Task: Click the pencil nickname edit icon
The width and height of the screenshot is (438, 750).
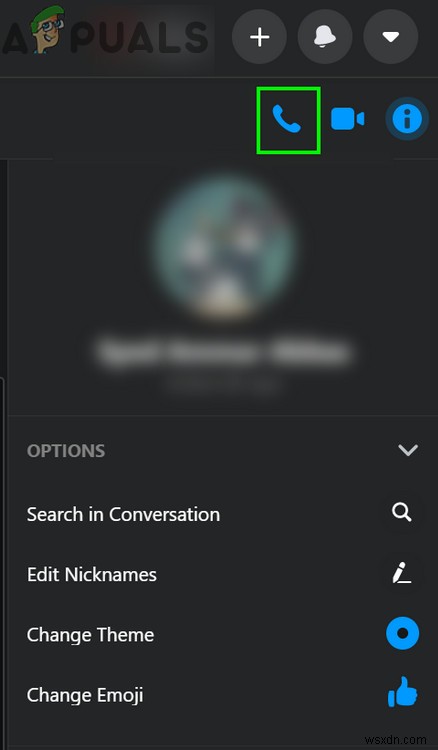Action: click(402, 573)
